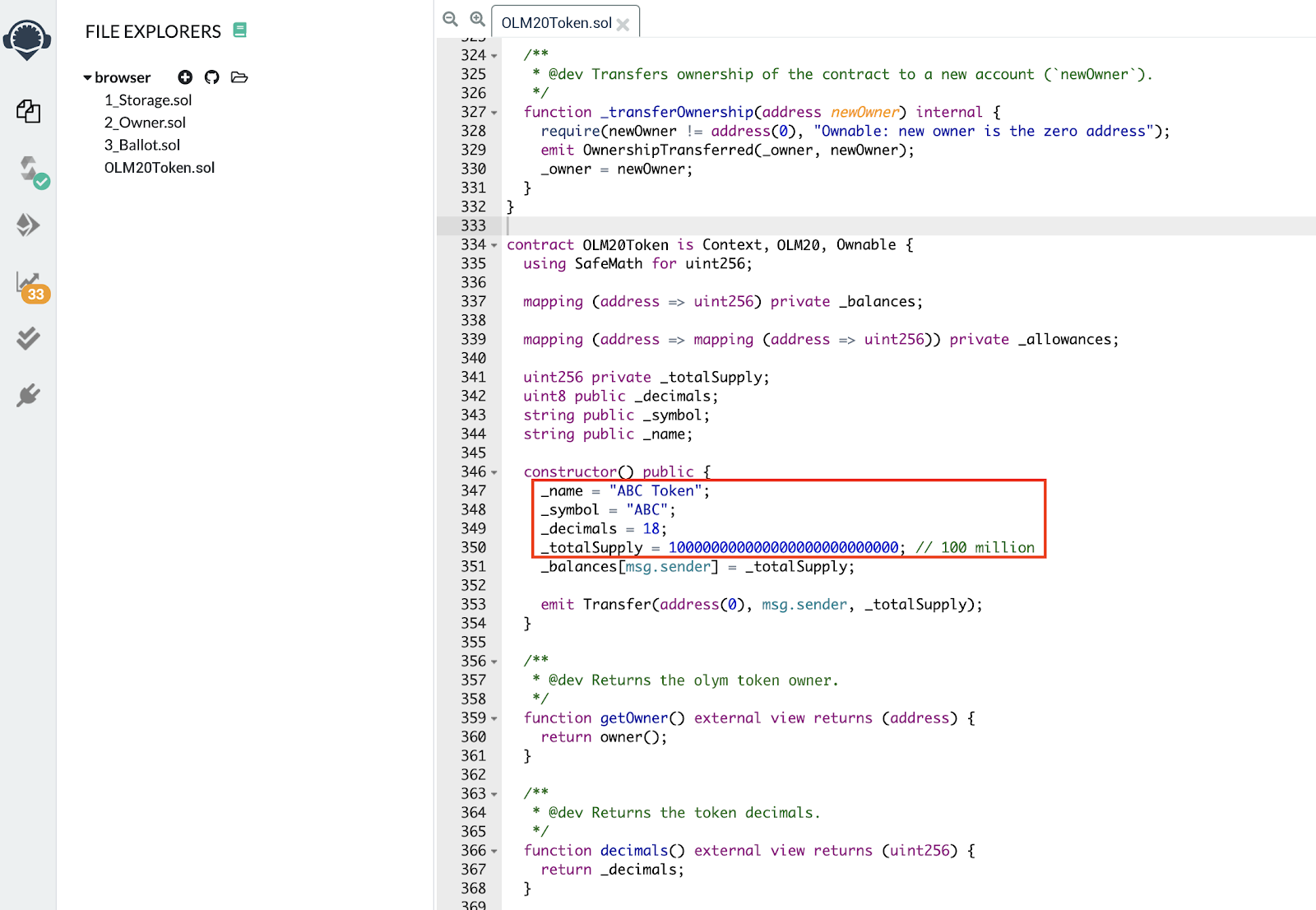Fold the comment block at line 356
The height and width of the screenshot is (910, 1316).
point(494,662)
